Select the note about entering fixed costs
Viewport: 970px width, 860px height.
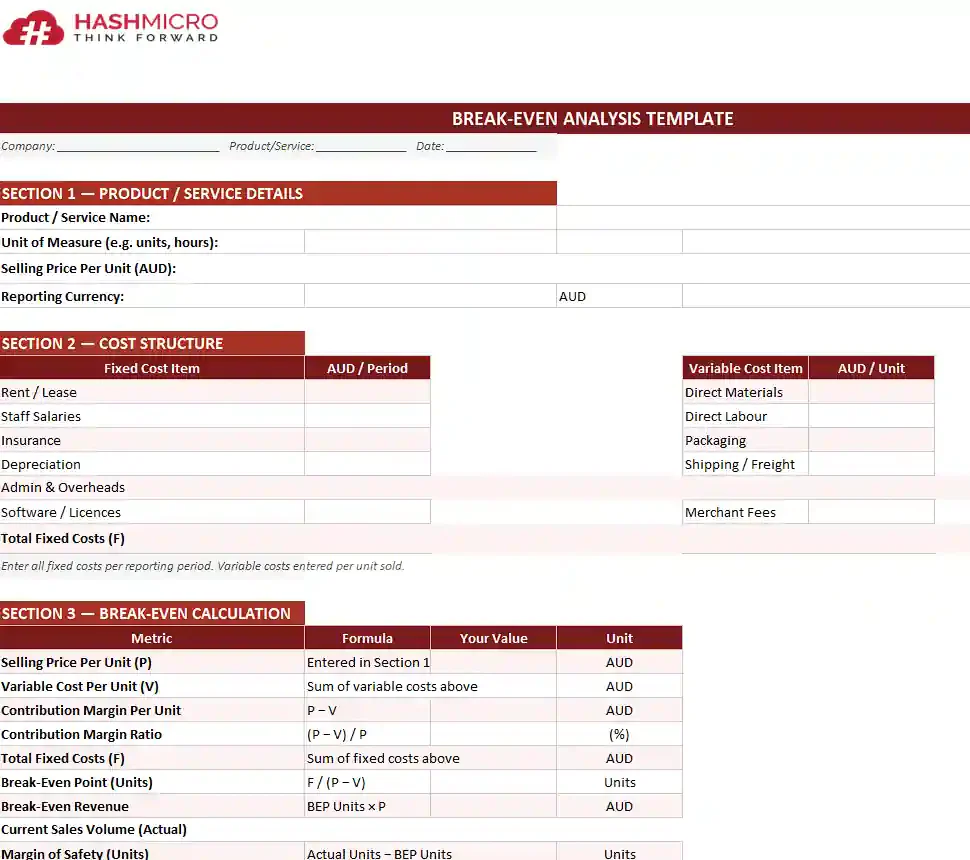[x=203, y=566]
